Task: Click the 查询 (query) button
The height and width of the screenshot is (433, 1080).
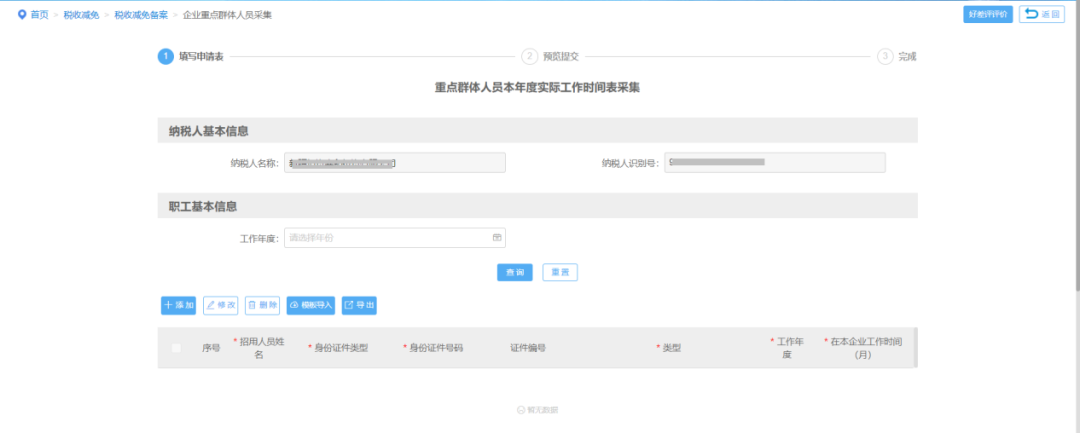Action: tap(514, 272)
